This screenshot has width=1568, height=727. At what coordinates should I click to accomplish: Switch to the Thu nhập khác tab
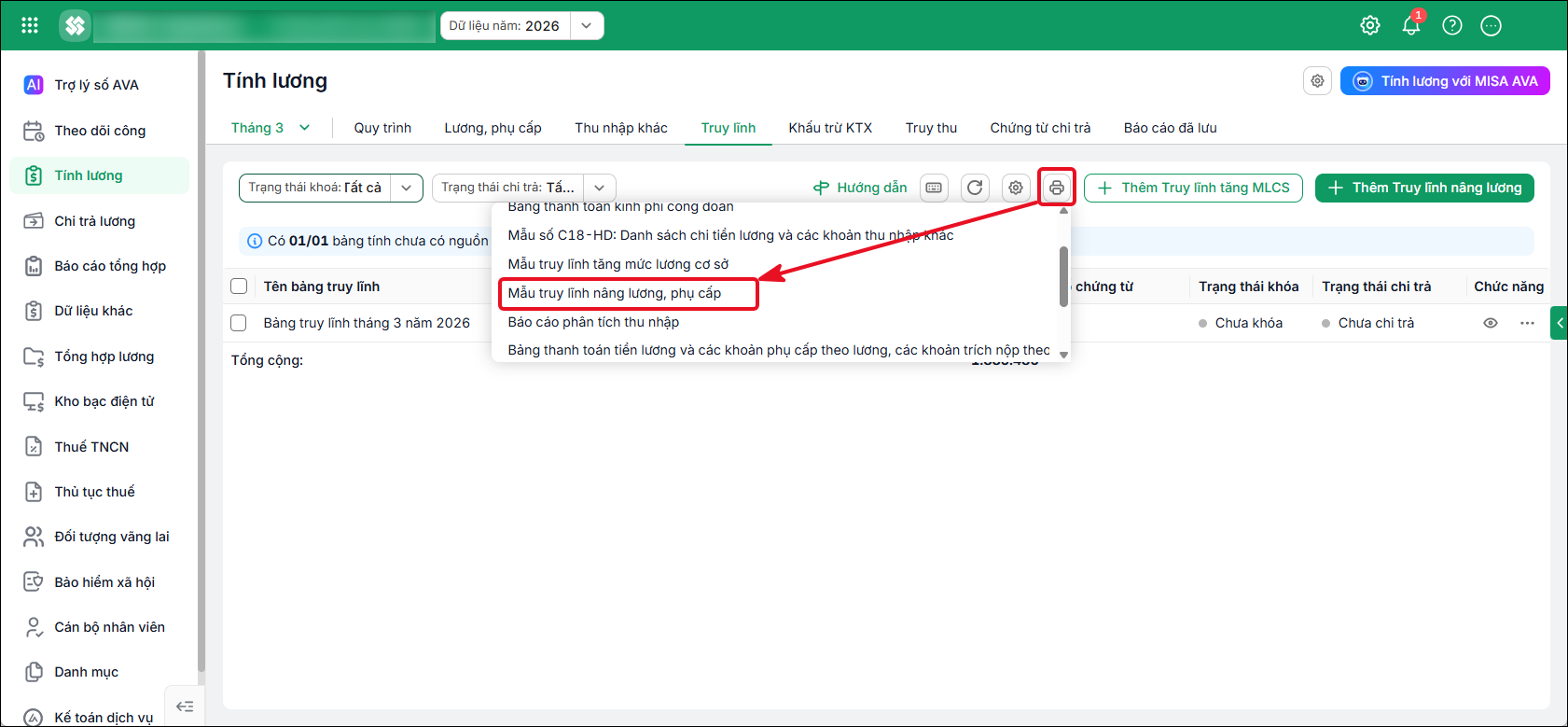[621, 128]
